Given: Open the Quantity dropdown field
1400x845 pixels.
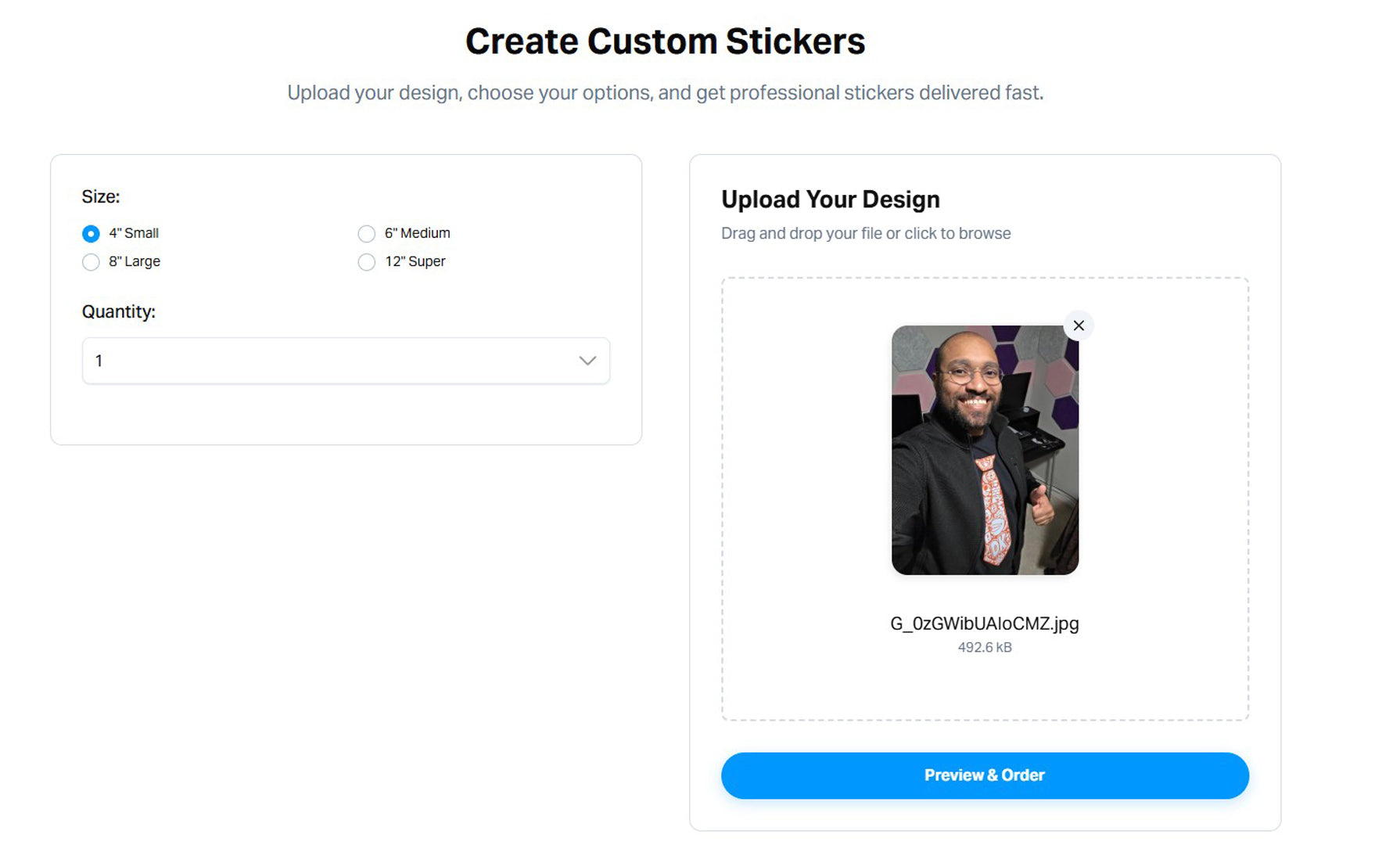Looking at the screenshot, I should [x=345, y=361].
